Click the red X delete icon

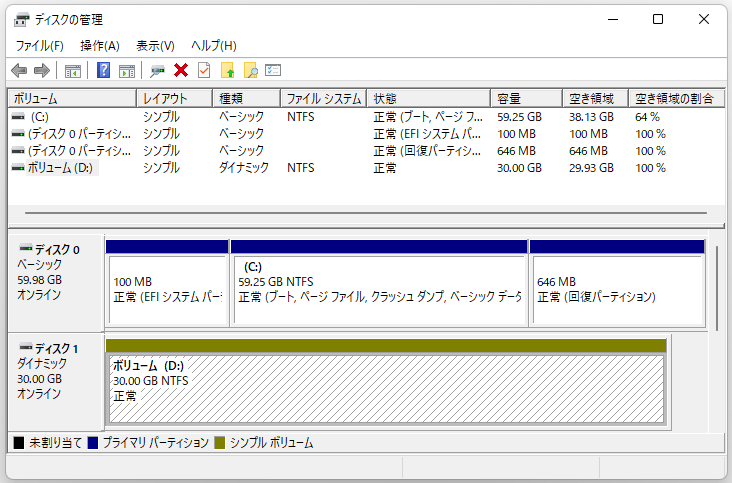pyautogui.click(x=181, y=70)
